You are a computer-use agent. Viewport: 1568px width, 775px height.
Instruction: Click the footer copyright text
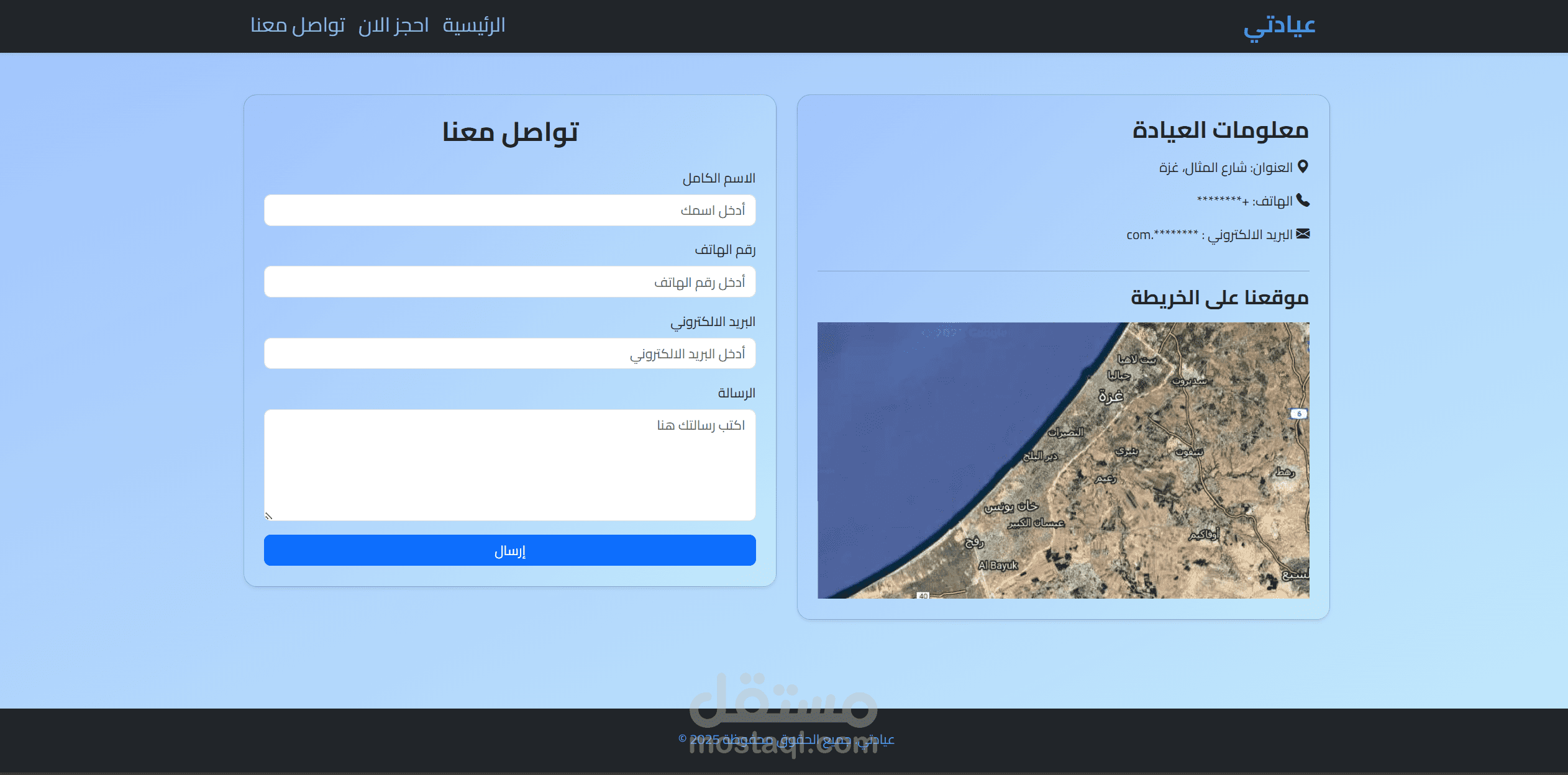click(786, 739)
